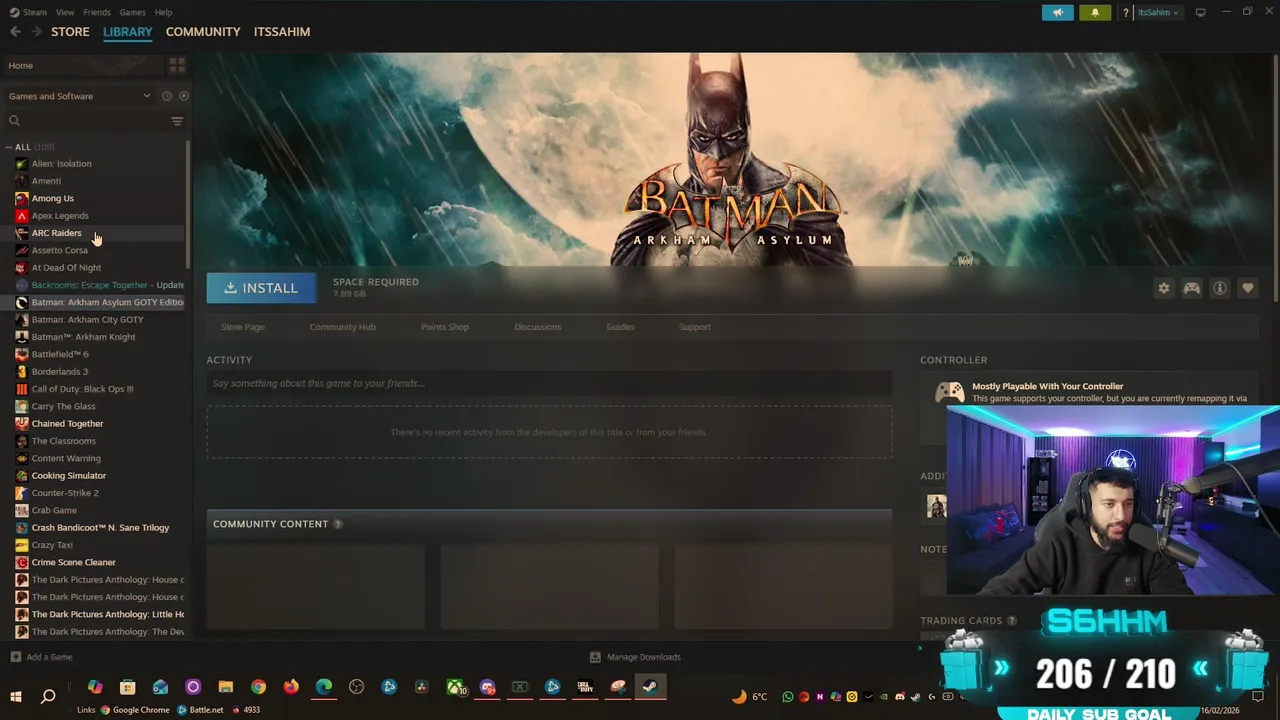Select Batman: Arkham City GOTY
The width and height of the screenshot is (1280, 720).
87,320
